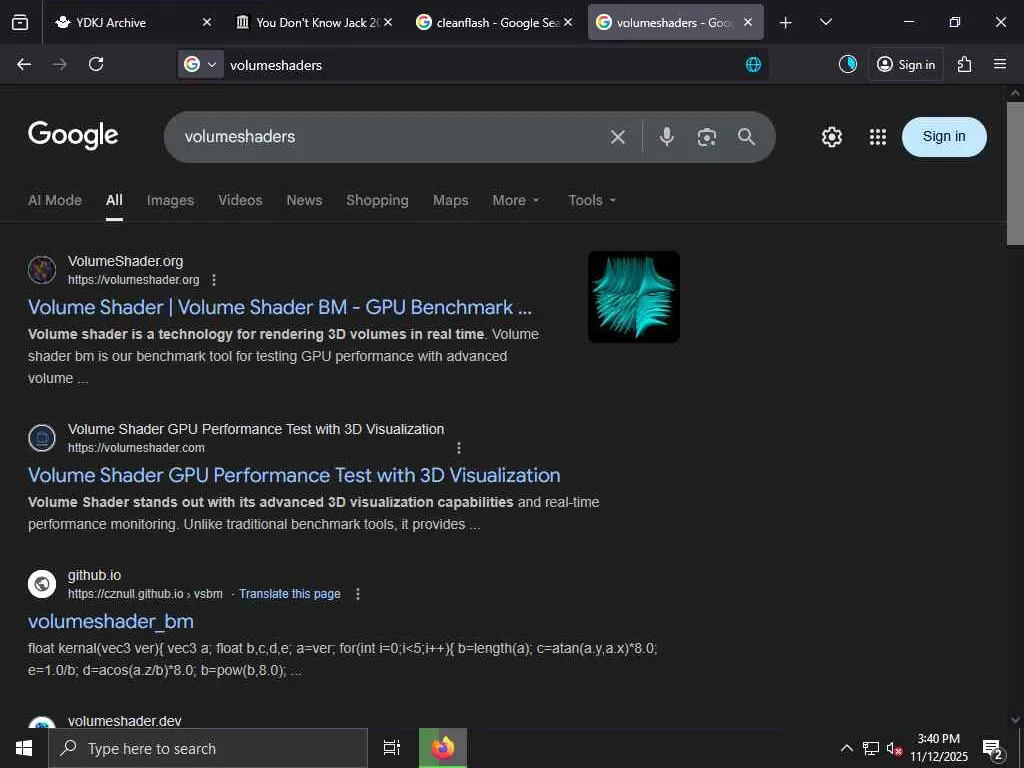Submit the search with the magnifier icon
This screenshot has width=1024, height=768.
pyautogui.click(x=746, y=136)
